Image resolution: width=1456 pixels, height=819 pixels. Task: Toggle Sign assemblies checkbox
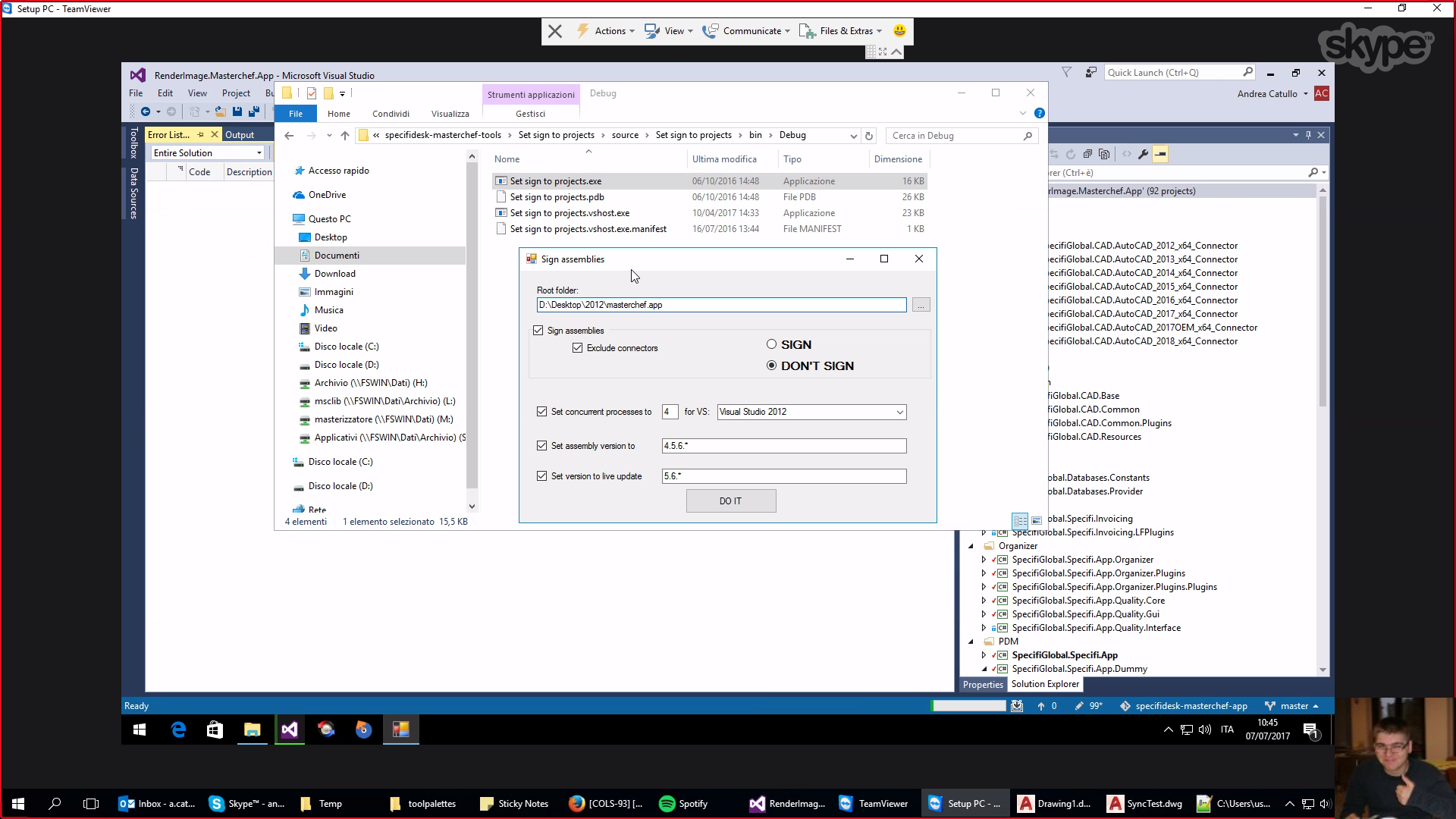(538, 331)
